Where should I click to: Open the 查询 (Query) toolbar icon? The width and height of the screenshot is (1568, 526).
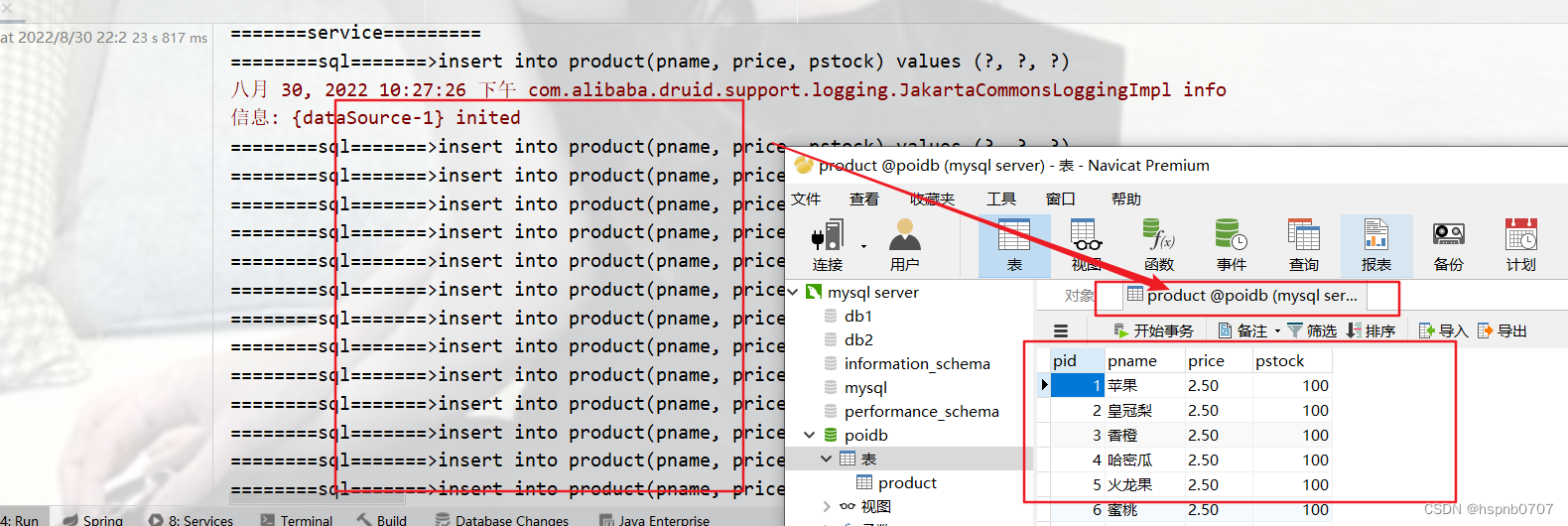1304,245
